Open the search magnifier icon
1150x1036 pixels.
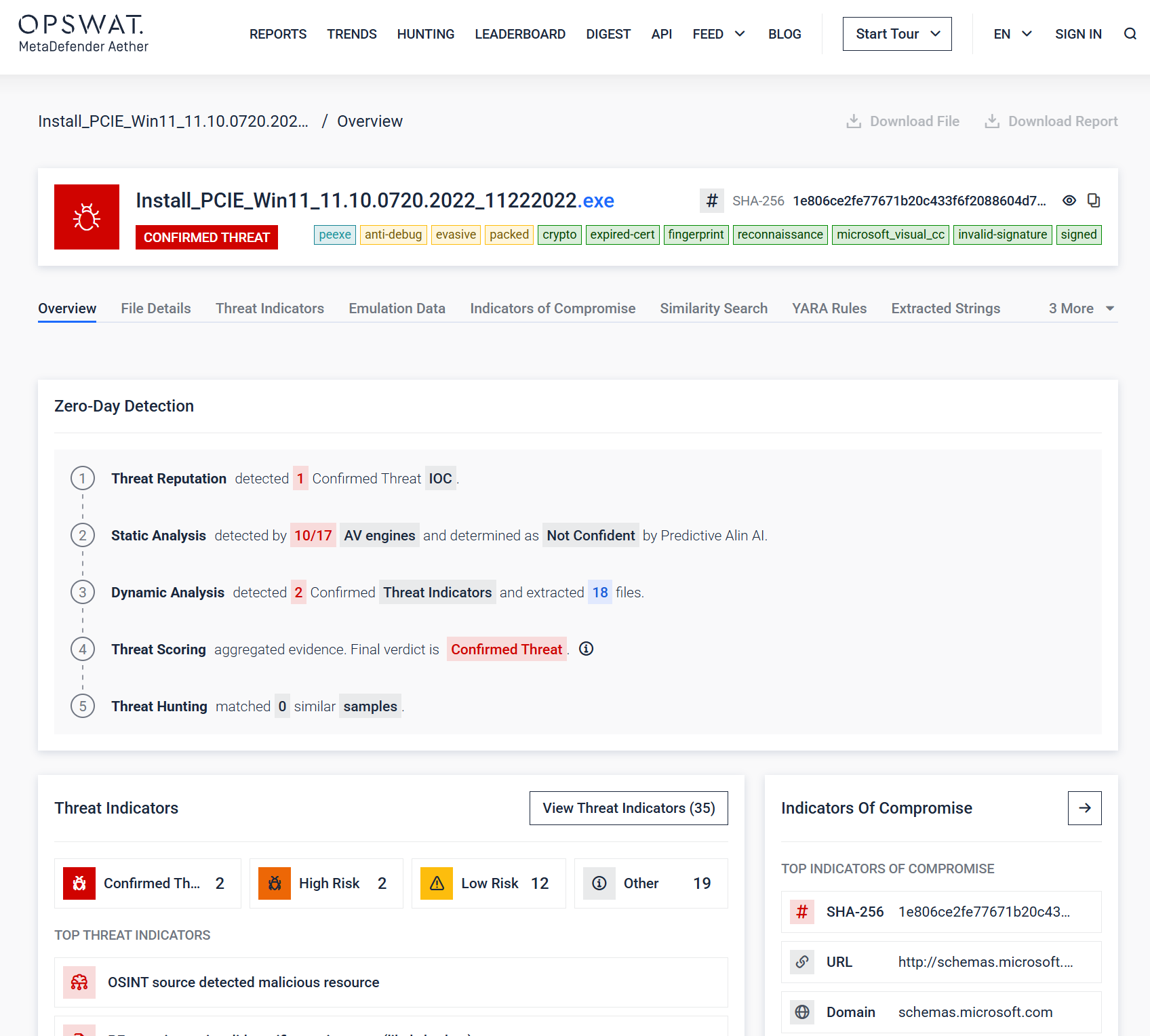click(x=1130, y=34)
